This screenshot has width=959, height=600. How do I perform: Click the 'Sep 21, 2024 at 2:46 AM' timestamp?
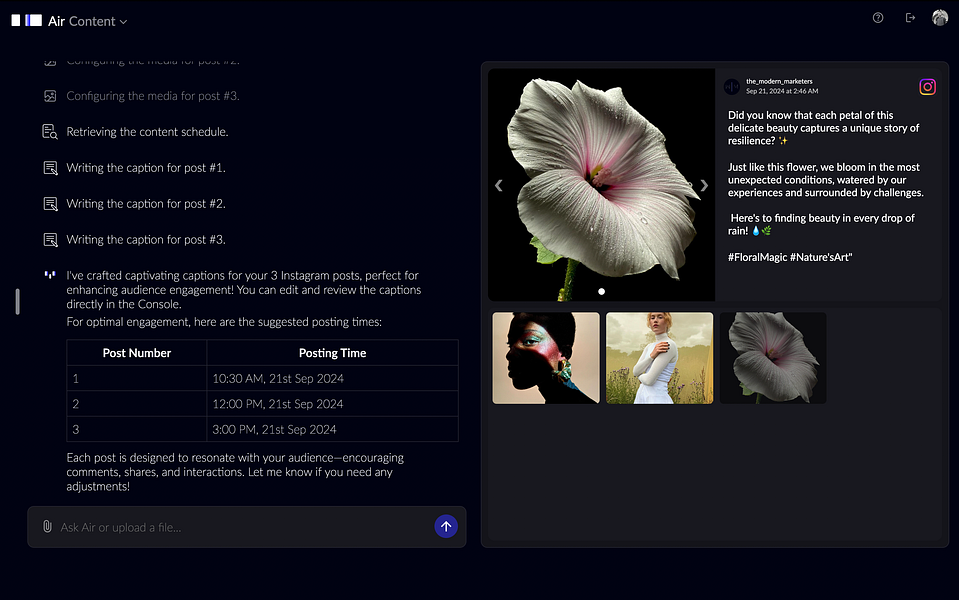pos(782,91)
